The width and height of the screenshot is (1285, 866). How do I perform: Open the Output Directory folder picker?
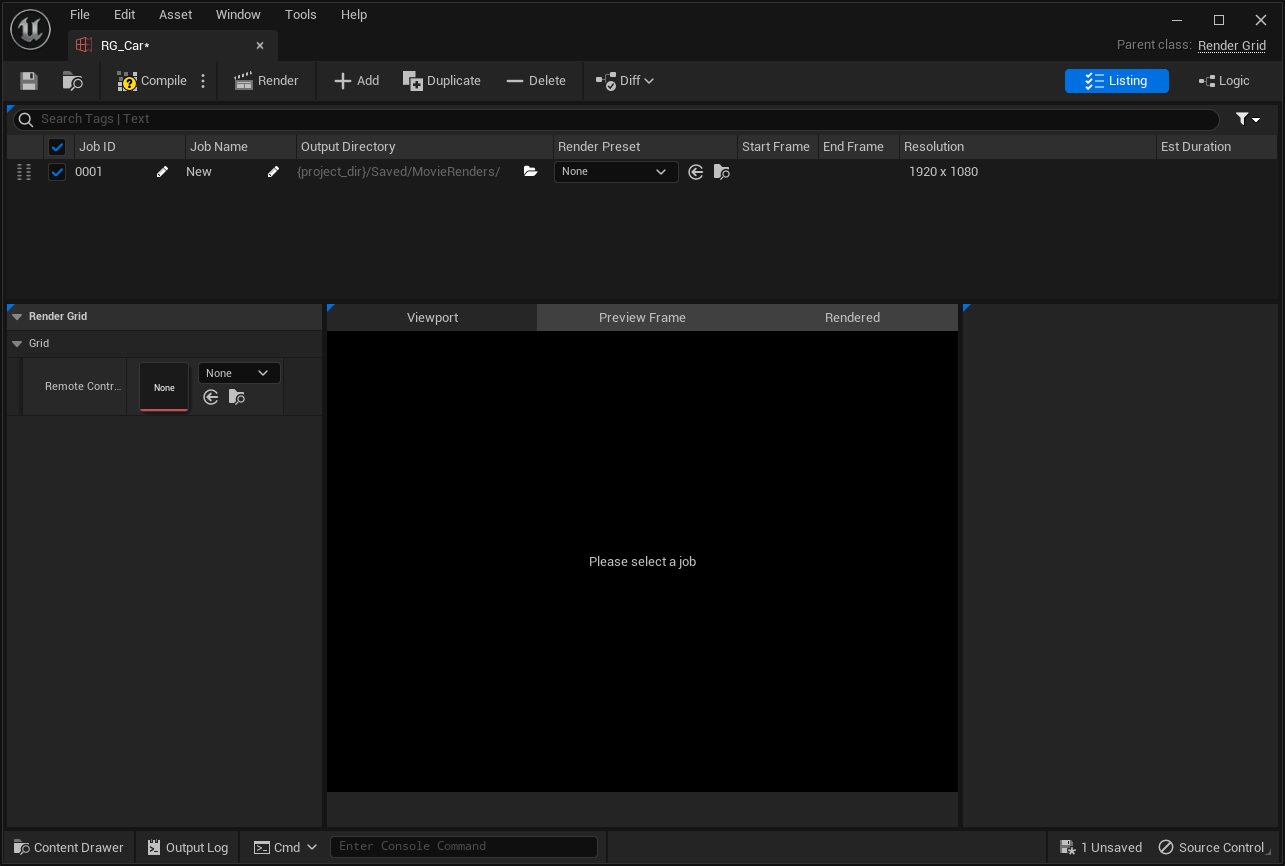coord(530,171)
